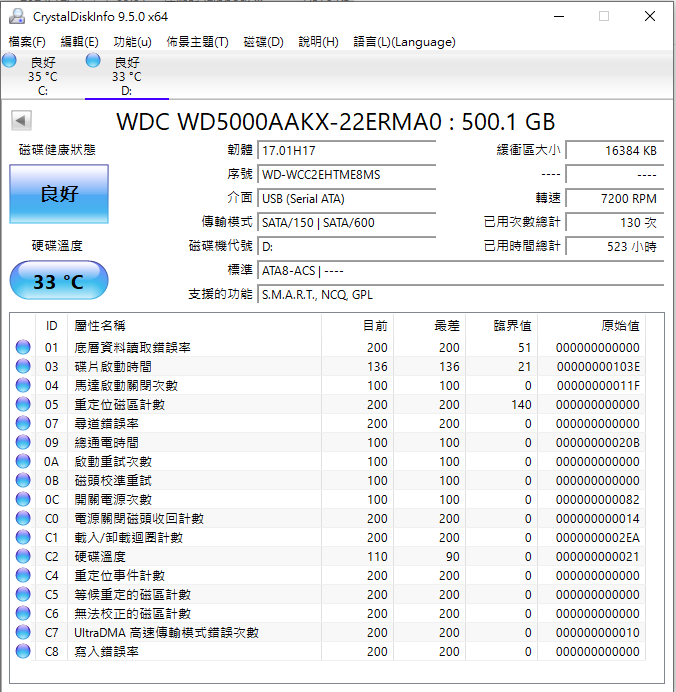Open the 磁碟(D) menu
676x692 pixels.
pyautogui.click(x=263, y=42)
